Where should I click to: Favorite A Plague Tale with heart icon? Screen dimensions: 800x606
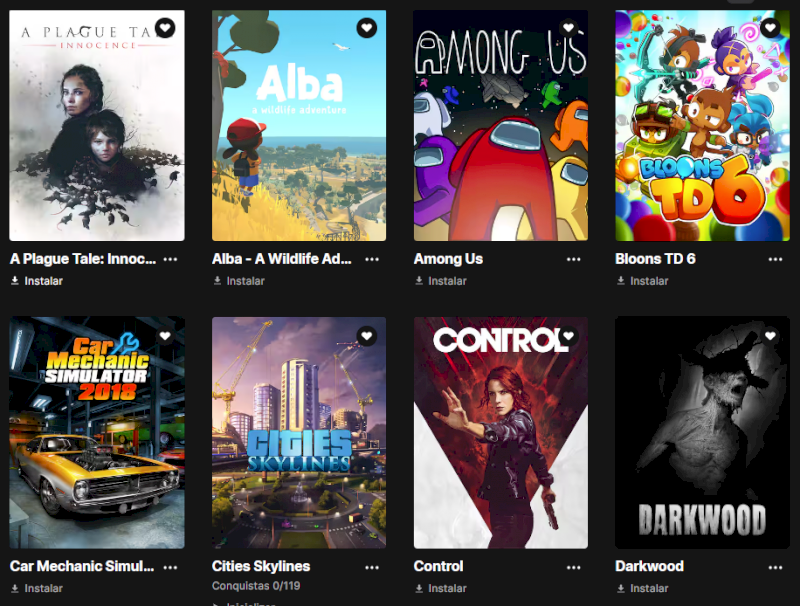point(165,28)
